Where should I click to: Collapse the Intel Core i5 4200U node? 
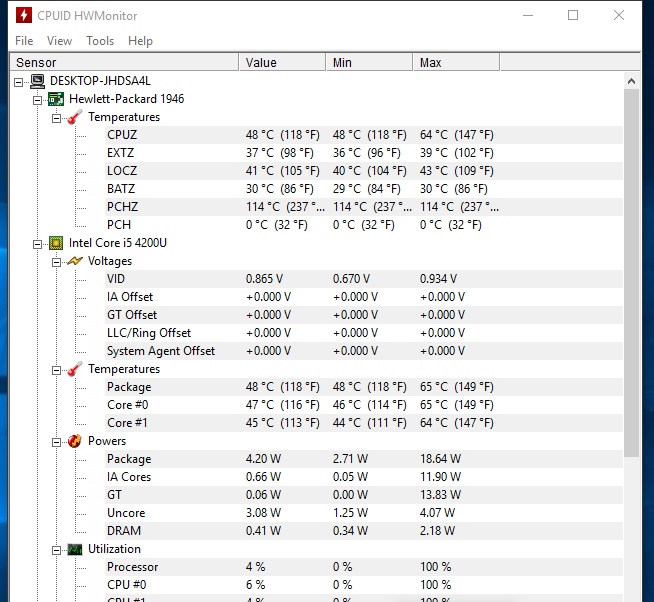pyautogui.click(x=38, y=244)
